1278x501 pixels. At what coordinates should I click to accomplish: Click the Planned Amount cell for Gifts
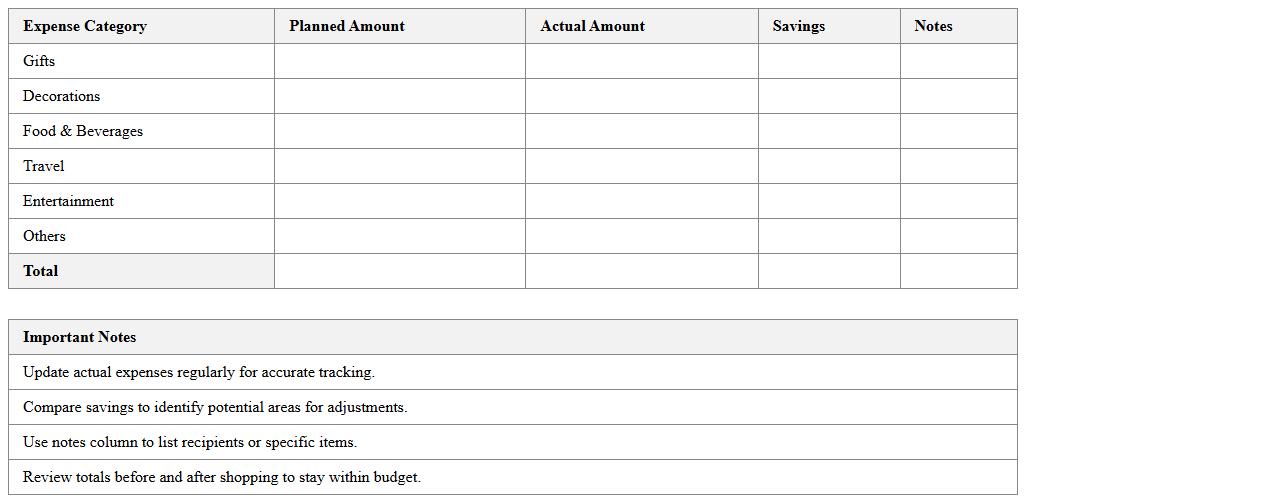[x=399, y=61]
